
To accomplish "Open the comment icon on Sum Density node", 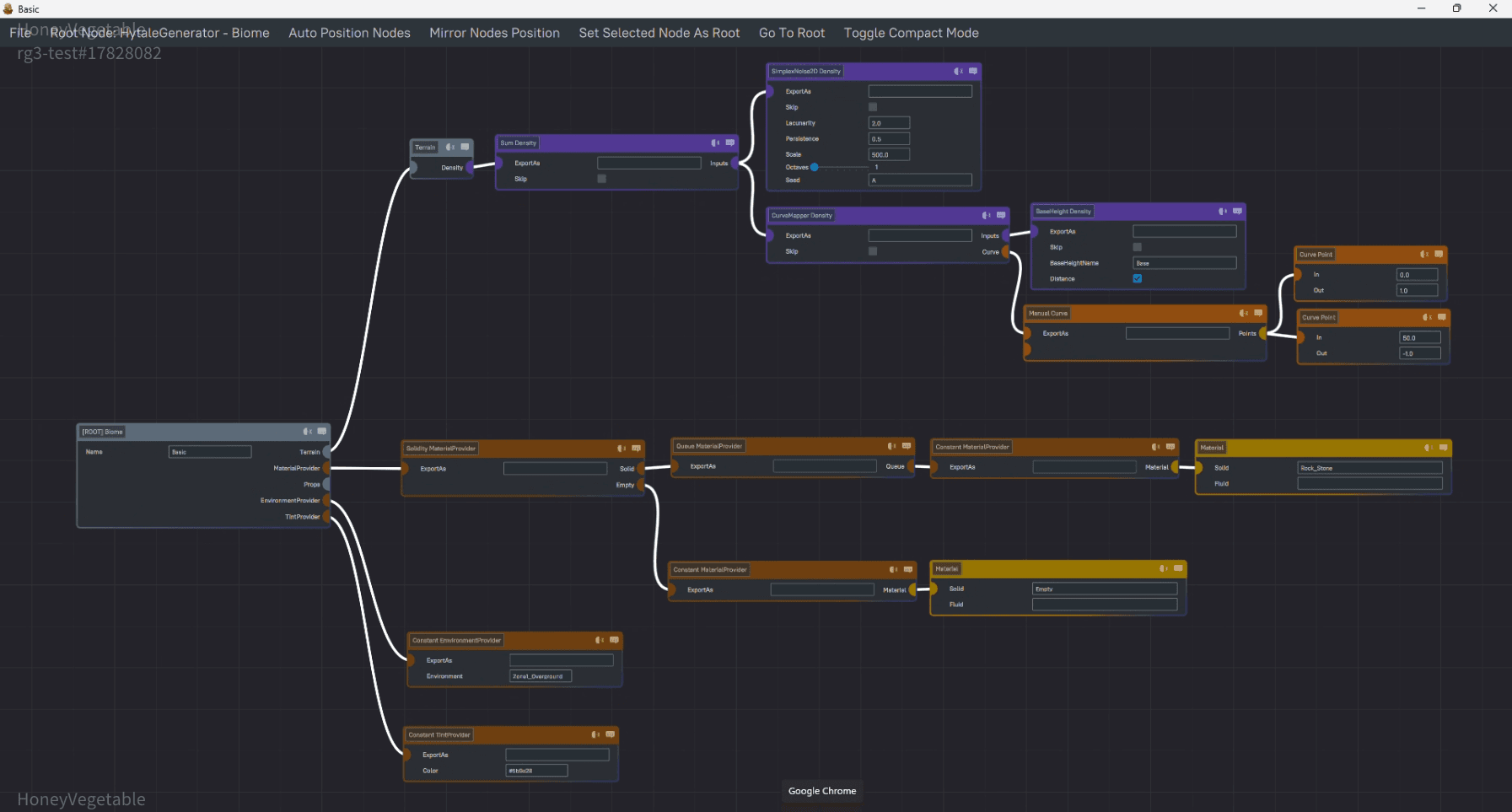I will tap(729, 143).
